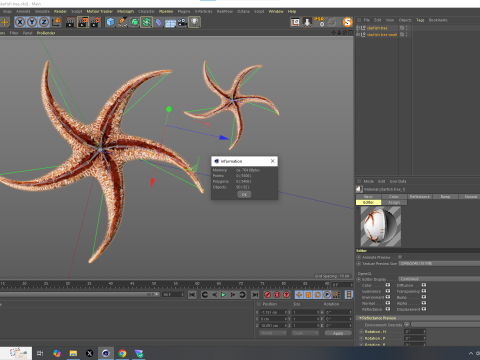Image resolution: width=480 pixels, height=360 pixels.
Task: Toggle Animate Preview checkbox
Action: pos(400,257)
